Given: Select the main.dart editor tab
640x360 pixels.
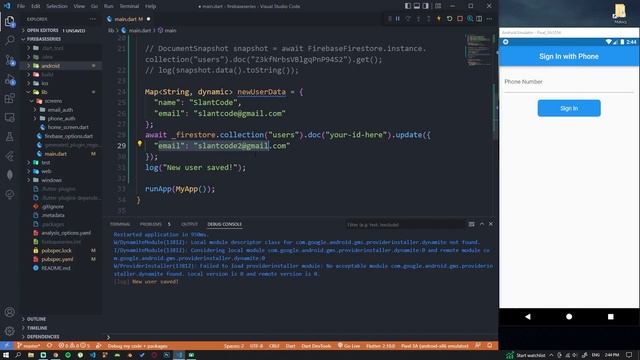Looking at the screenshot, I should (128, 19).
